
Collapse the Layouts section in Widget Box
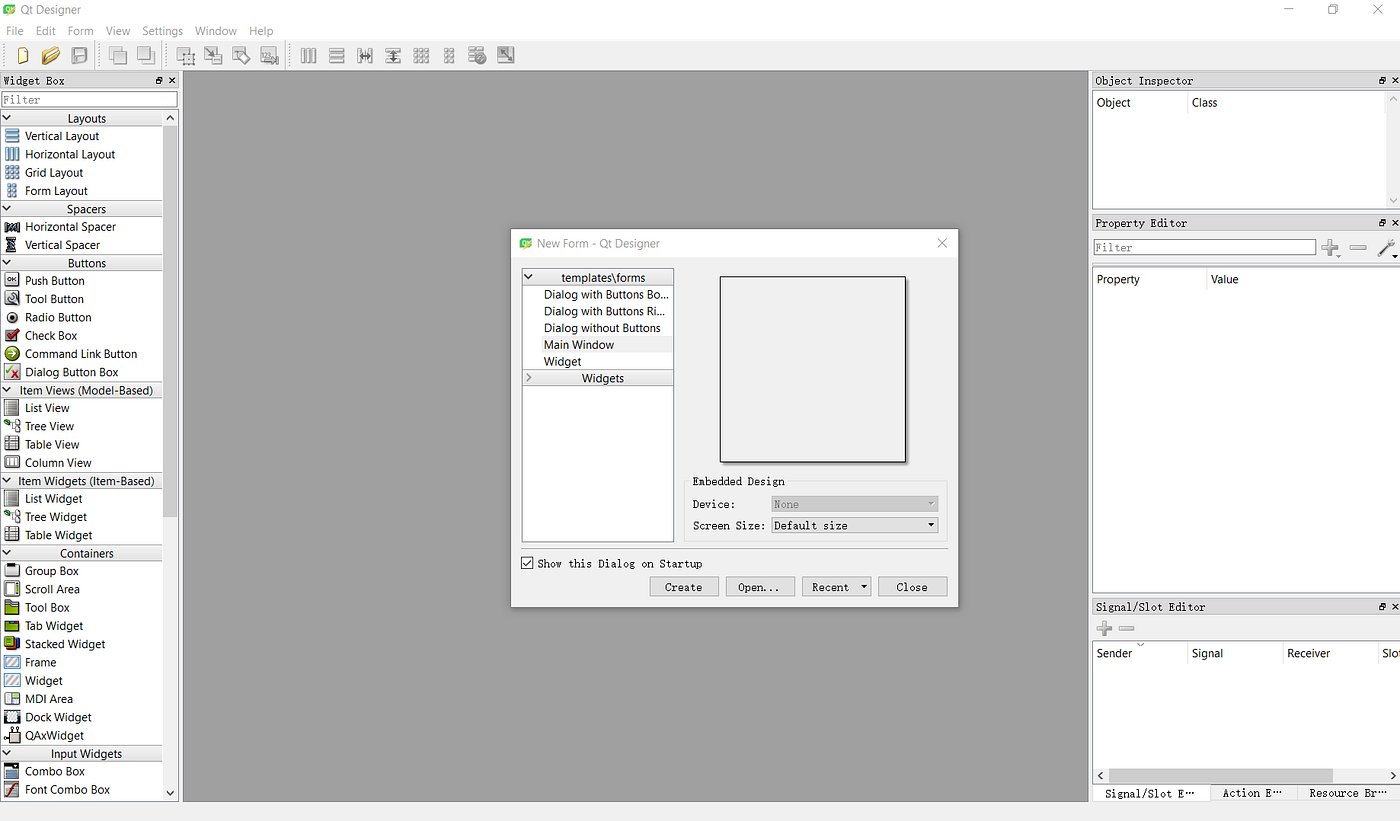(x=8, y=118)
